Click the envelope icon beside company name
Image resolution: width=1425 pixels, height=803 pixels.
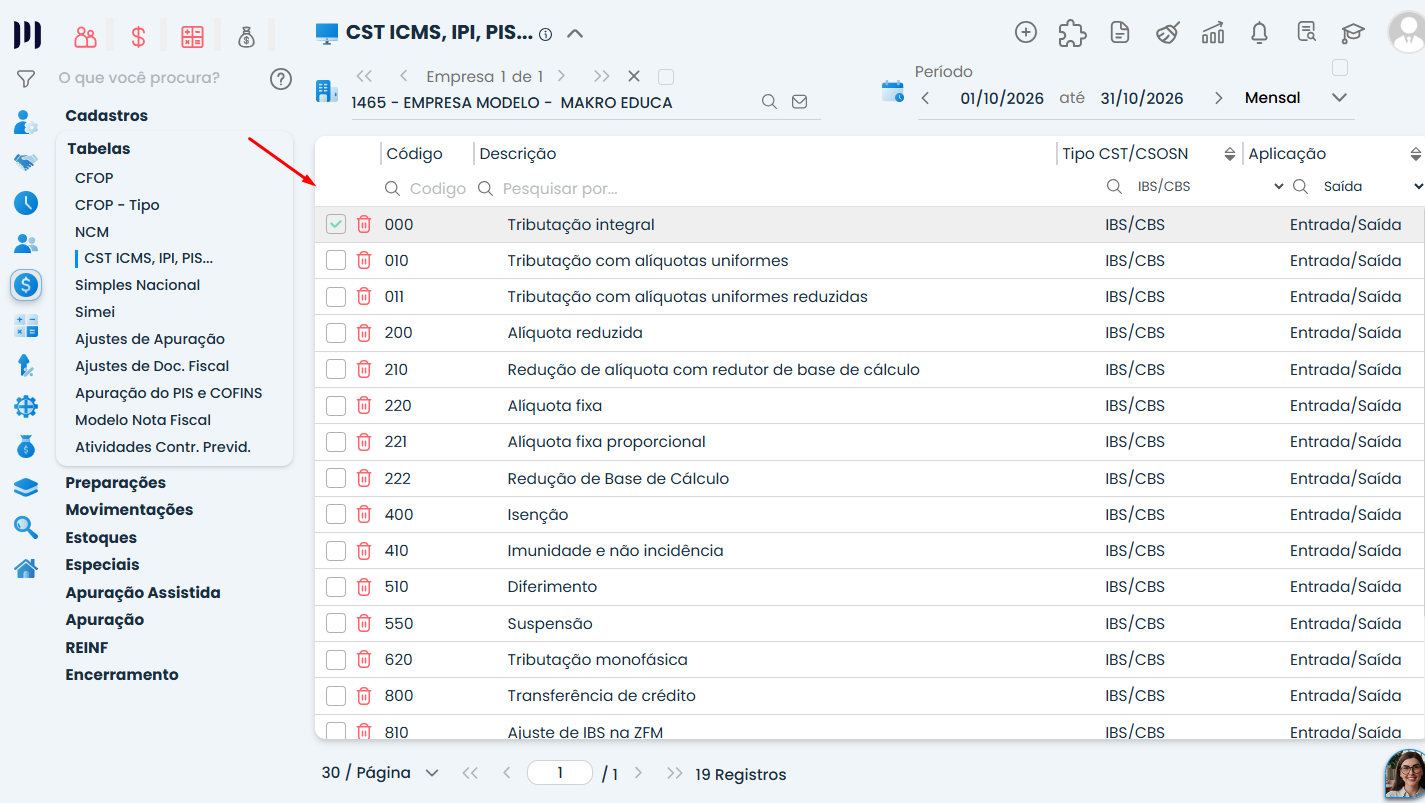(799, 102)
